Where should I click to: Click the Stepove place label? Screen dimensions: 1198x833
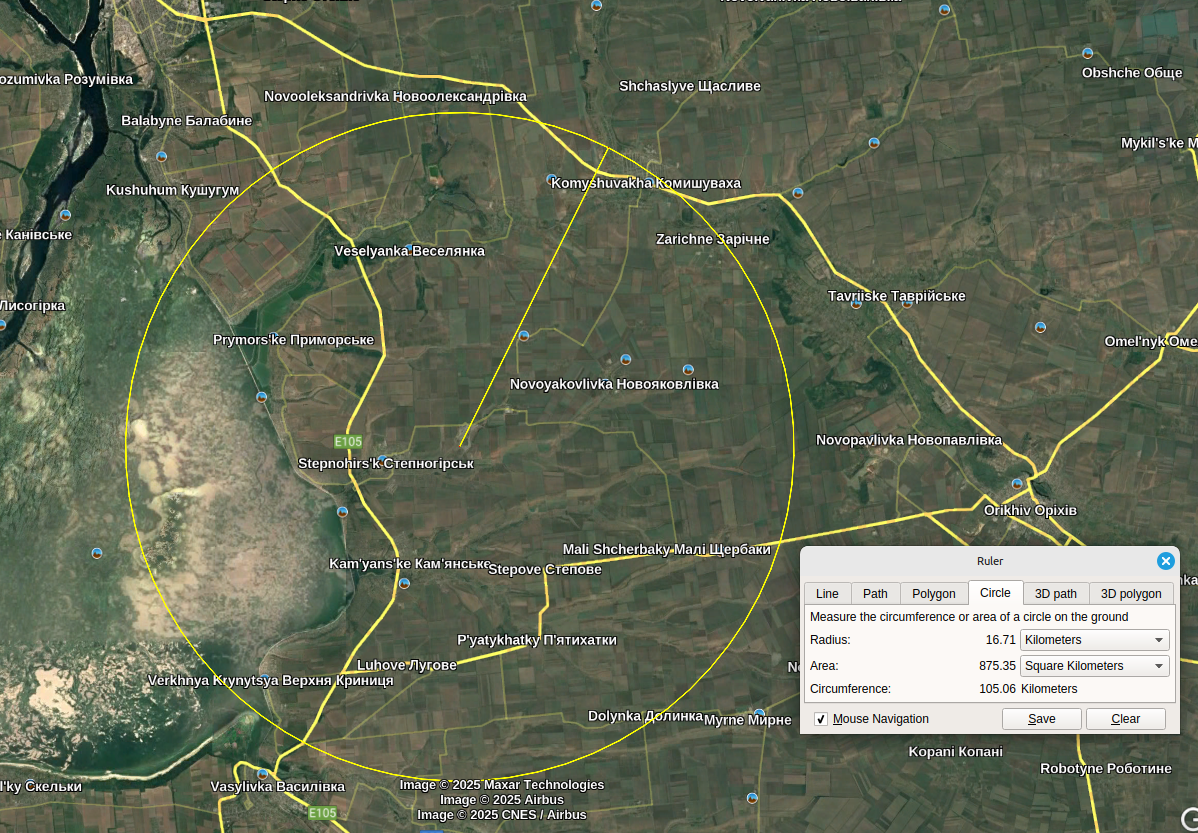(x=545, y=569)
